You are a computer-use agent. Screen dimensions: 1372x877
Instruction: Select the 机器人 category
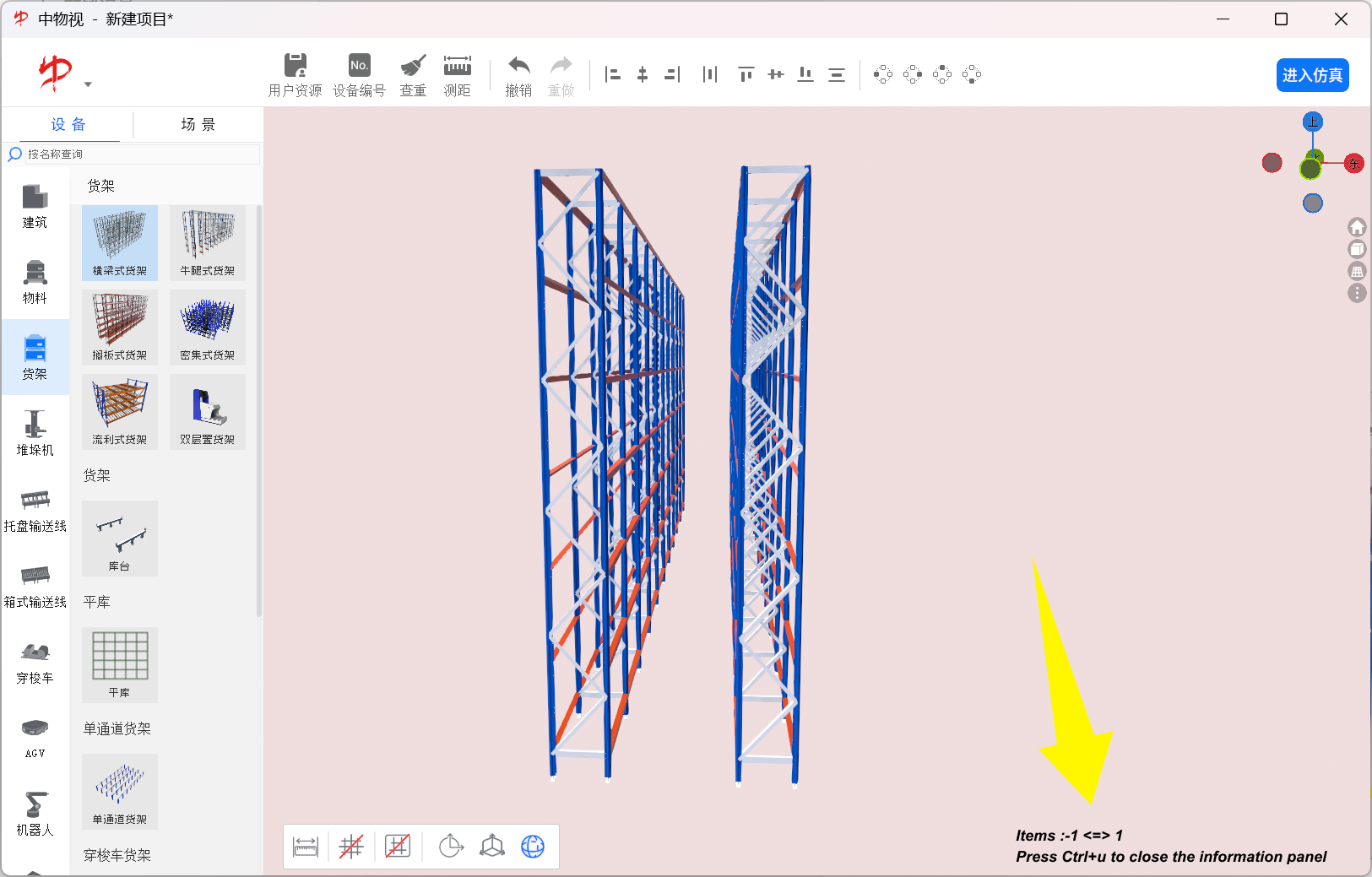click(35, 814)
